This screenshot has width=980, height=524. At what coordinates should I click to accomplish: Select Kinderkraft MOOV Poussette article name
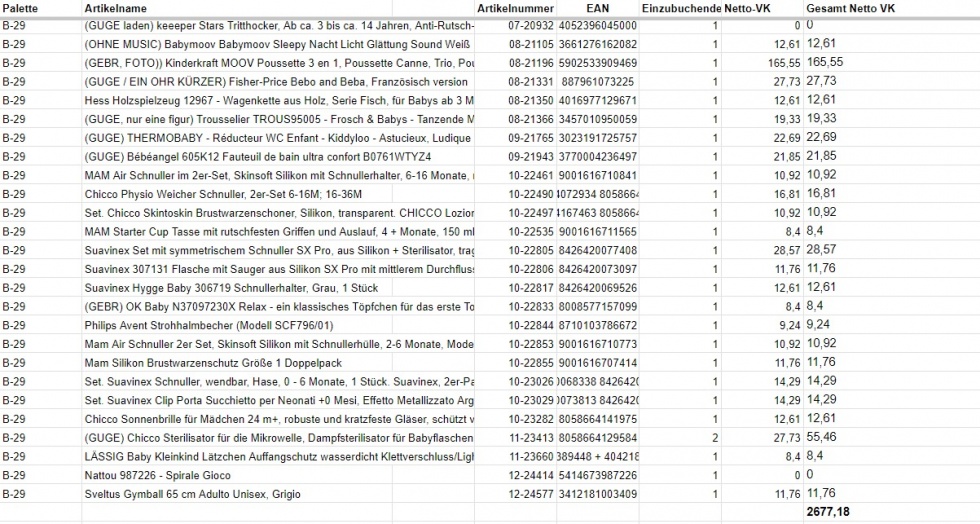pos(279,63)
